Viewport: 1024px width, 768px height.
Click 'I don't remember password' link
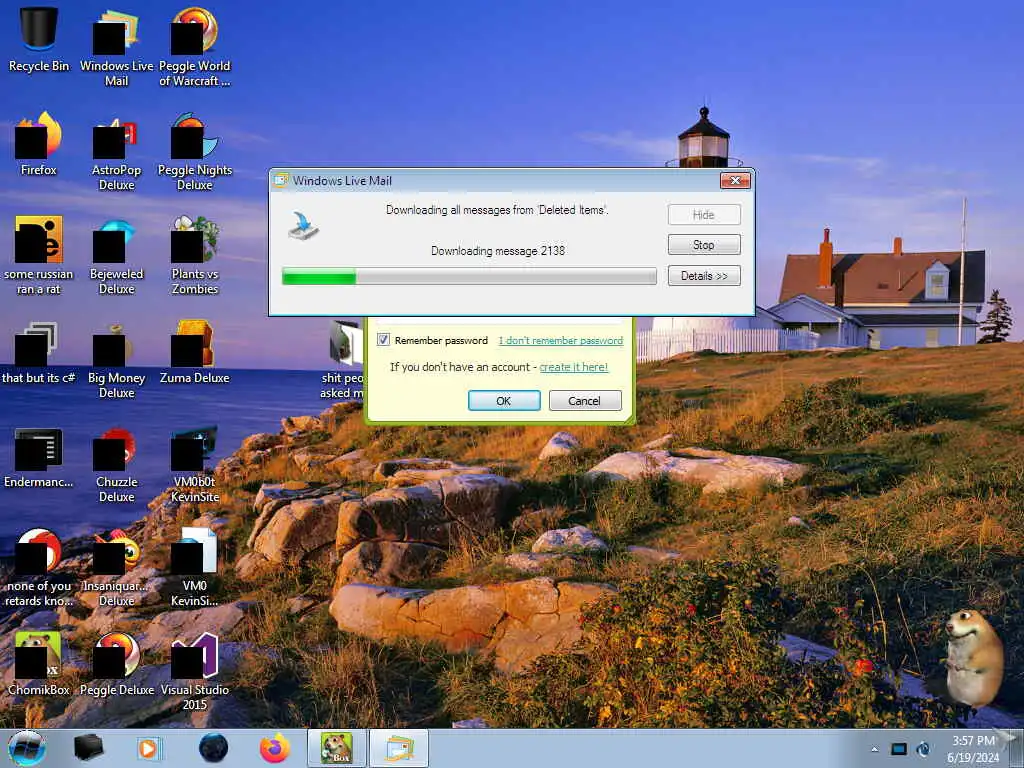[560, 340]
